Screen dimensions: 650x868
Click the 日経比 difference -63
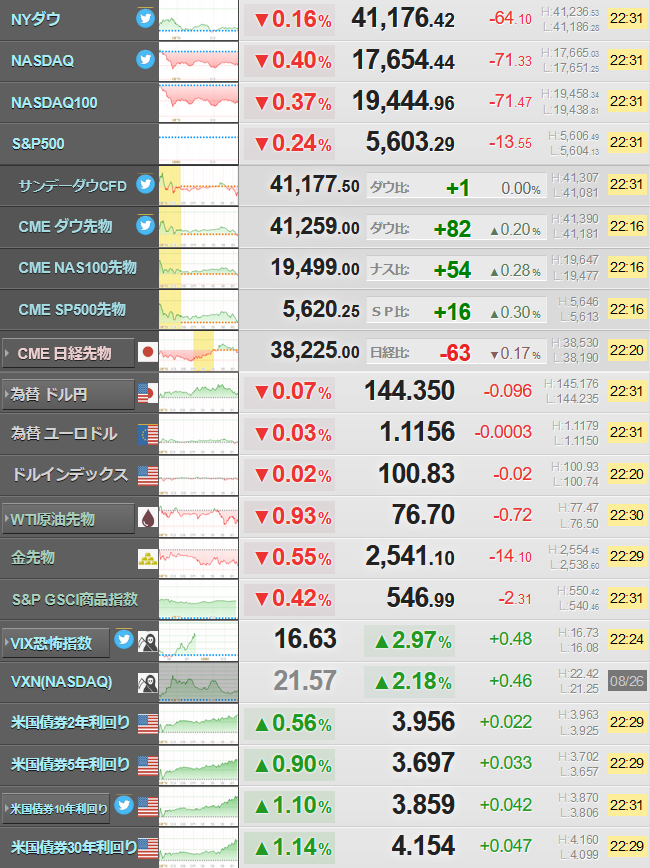pyautogui.click(x=455, y=353)
